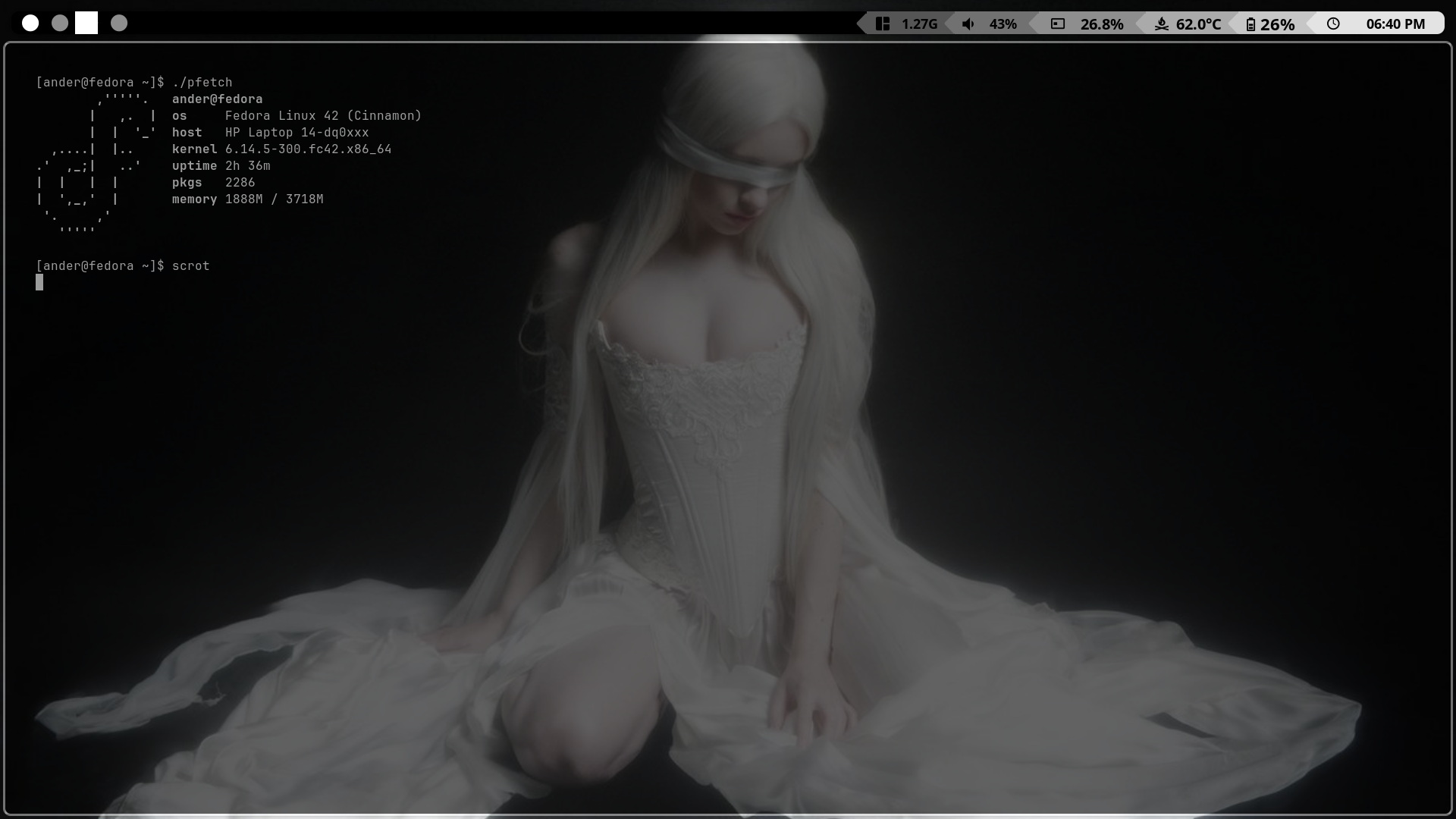
Task: Click the 62.0°C temperature reading
Action: click(x=1198, y=24)
